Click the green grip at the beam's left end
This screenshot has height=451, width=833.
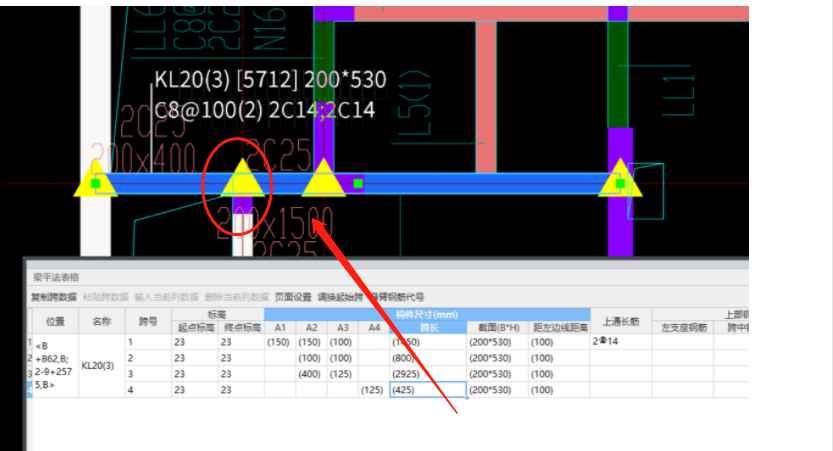pos(96,183)
